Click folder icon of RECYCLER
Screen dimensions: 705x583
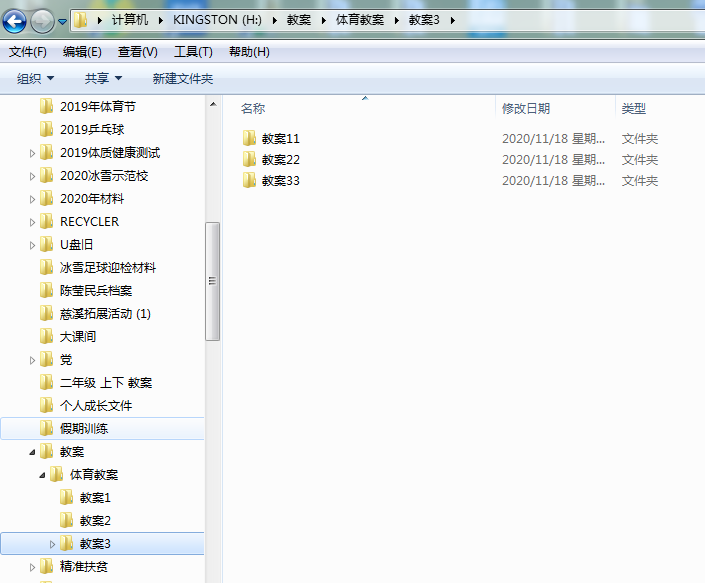pyautogui.click(x=47, y=221)
